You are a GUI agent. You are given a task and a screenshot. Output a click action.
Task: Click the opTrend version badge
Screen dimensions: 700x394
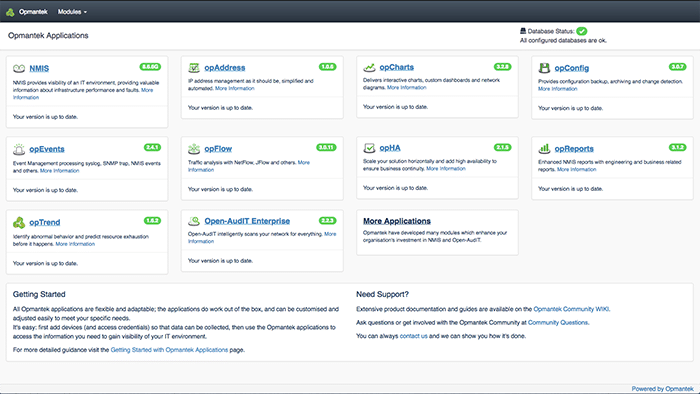(x=152, y=220)
